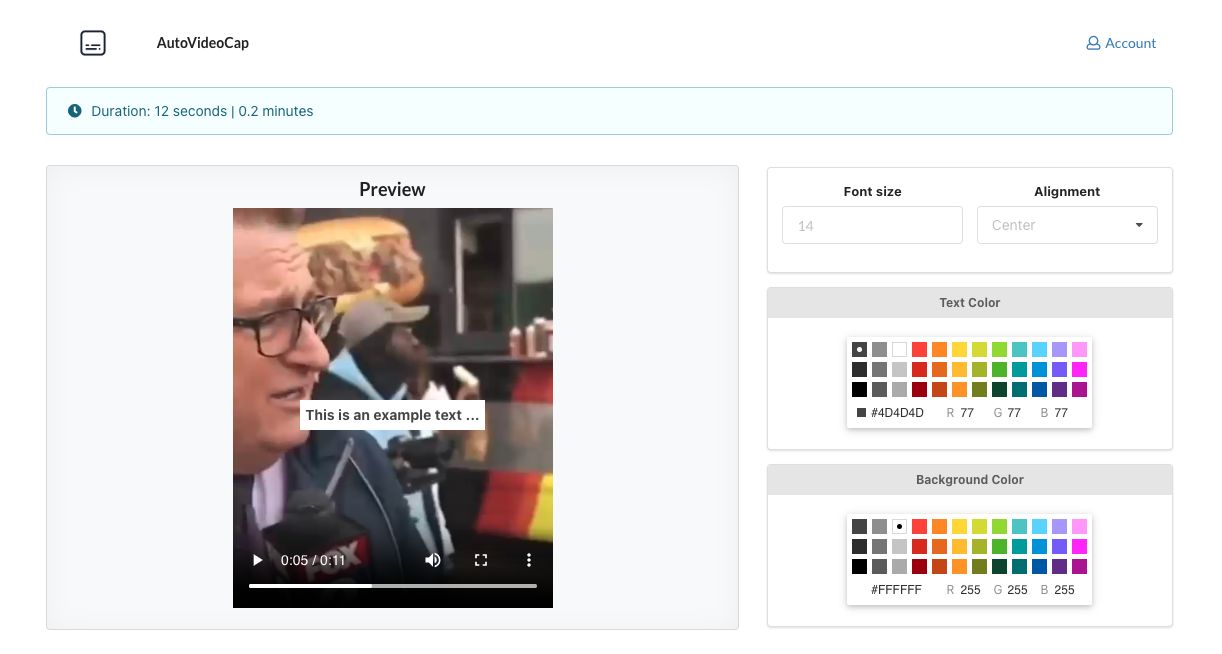Choose top-row red in Text Color
The image size is (1222, 654).
(919, 349)
